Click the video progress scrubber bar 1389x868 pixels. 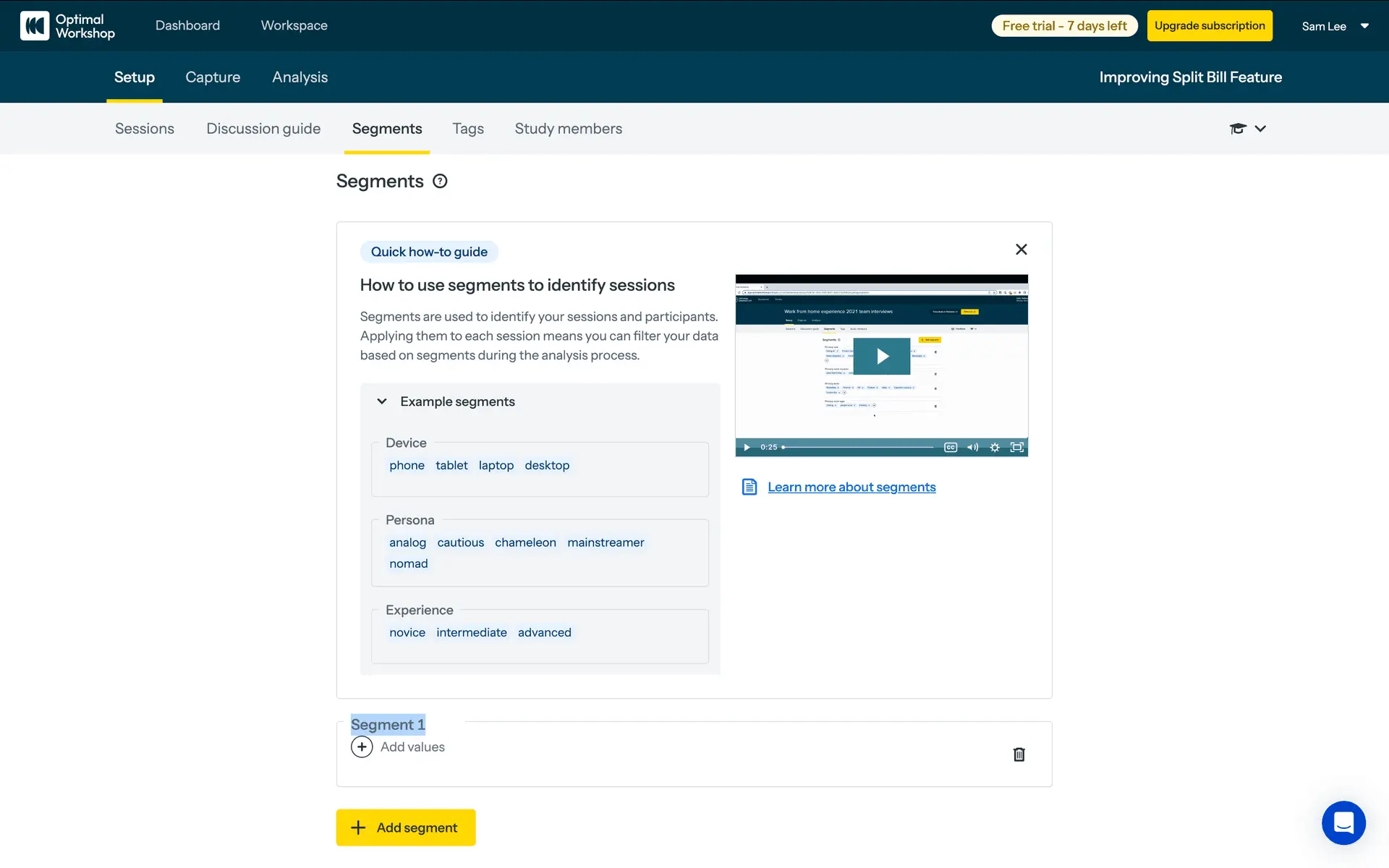click(859, 447)
